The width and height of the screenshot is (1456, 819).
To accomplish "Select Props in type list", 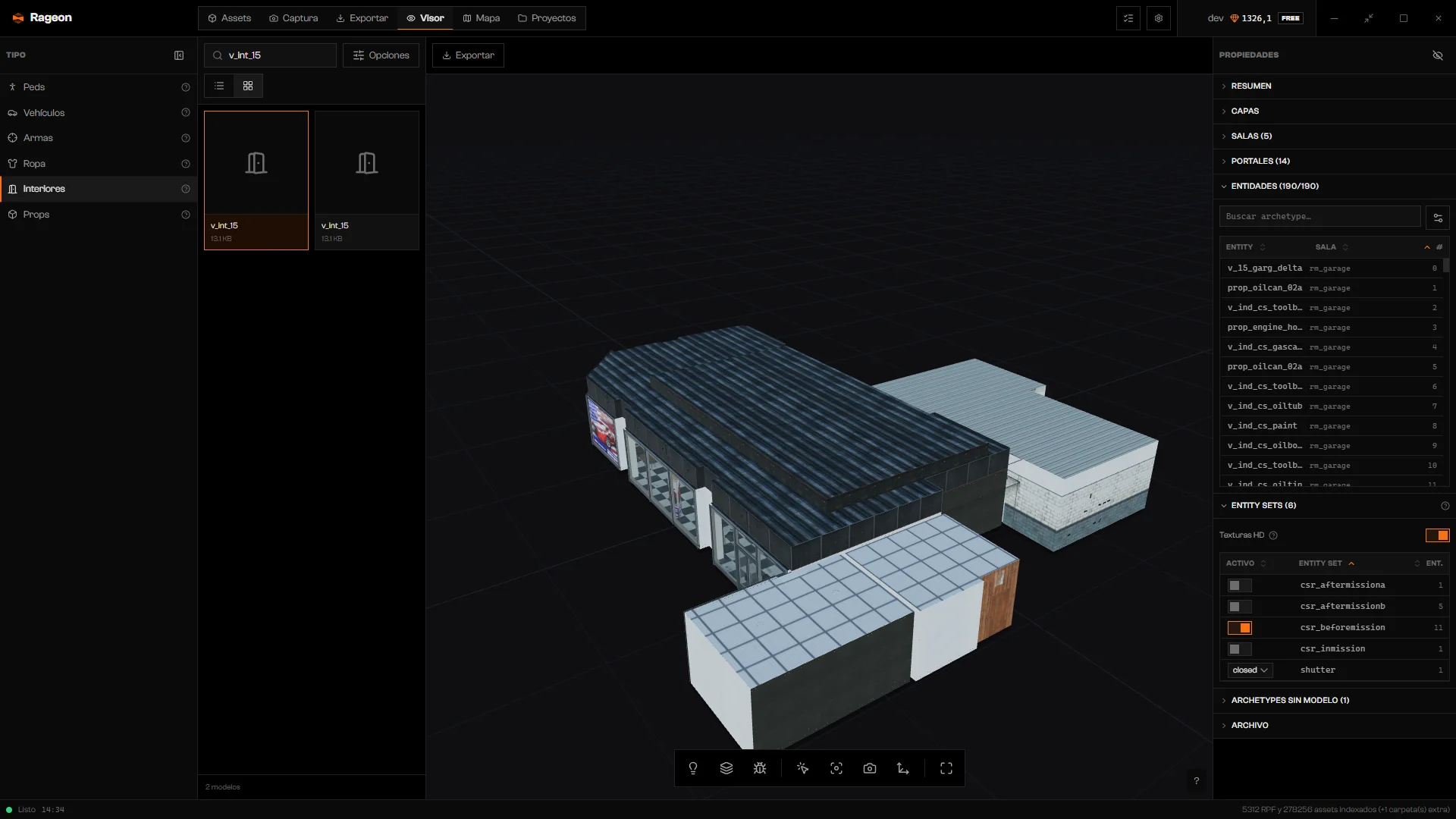I will tap(99, 215).
